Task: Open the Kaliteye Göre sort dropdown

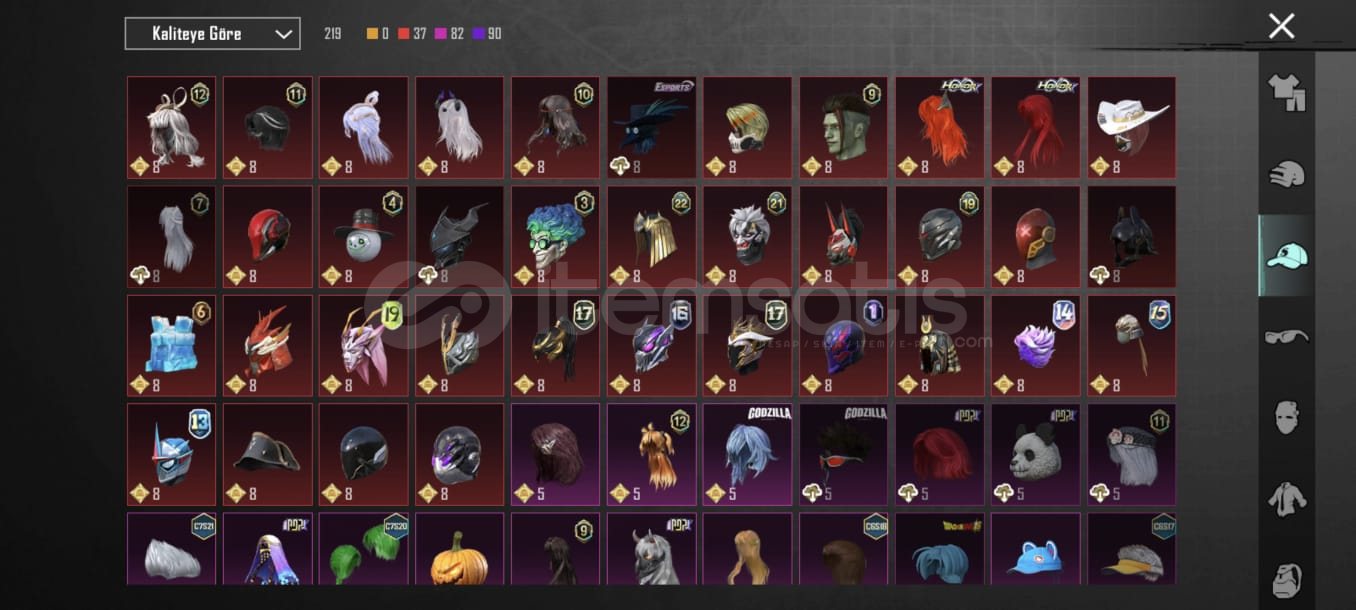Action: click(212, 34)
